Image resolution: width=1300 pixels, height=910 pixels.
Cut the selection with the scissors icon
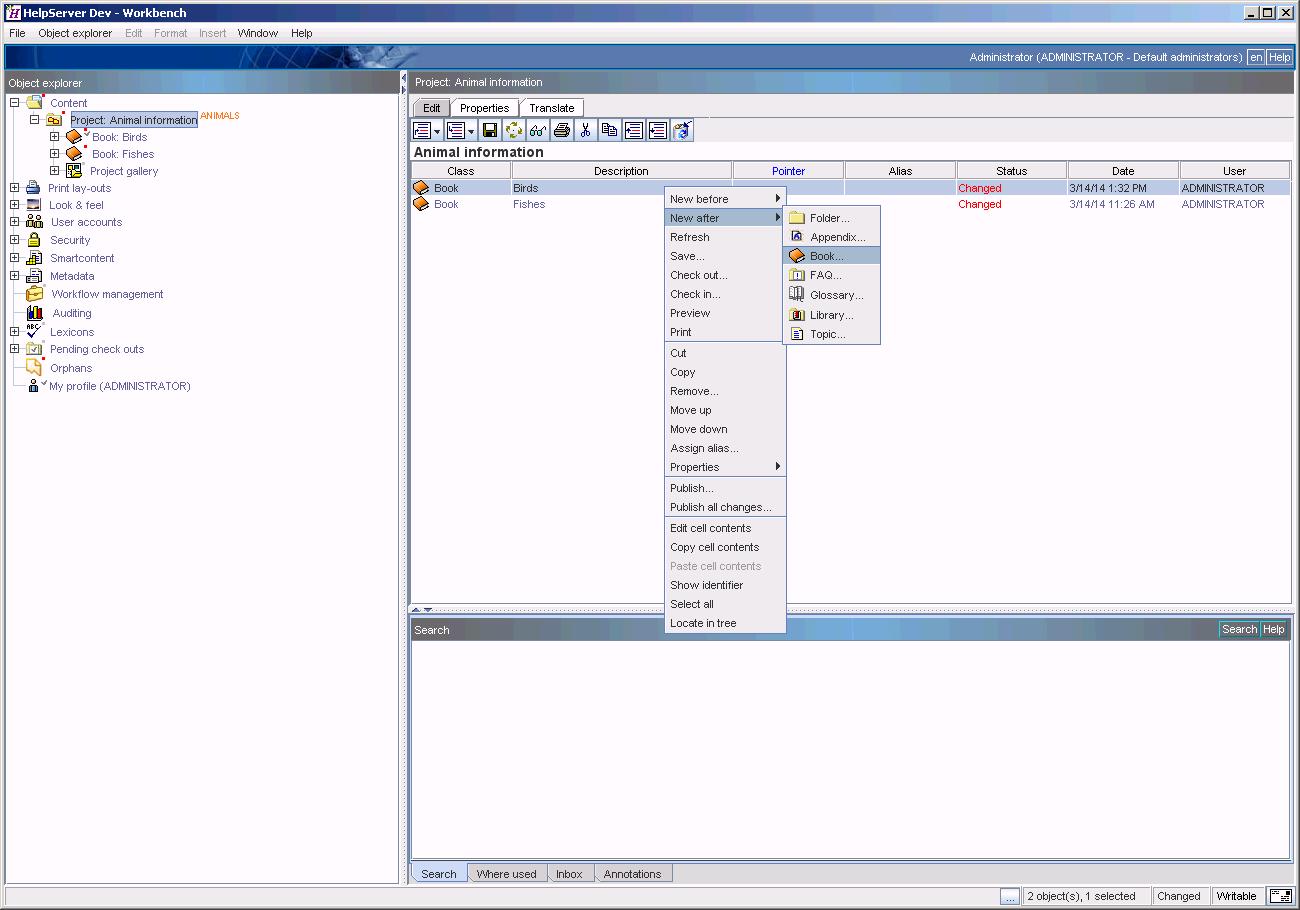[585, 130]
